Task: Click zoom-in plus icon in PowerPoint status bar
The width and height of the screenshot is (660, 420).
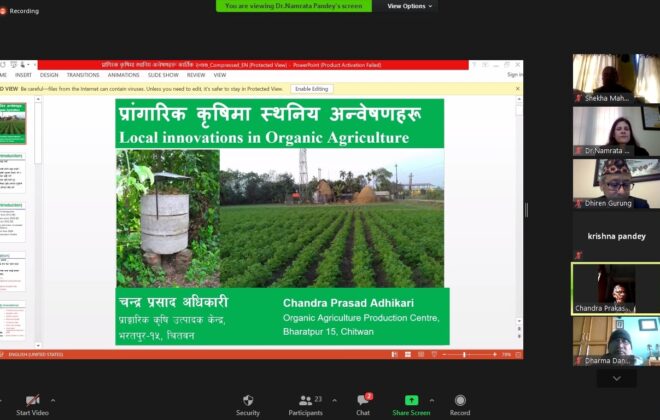Action: (x=495, y=355)
